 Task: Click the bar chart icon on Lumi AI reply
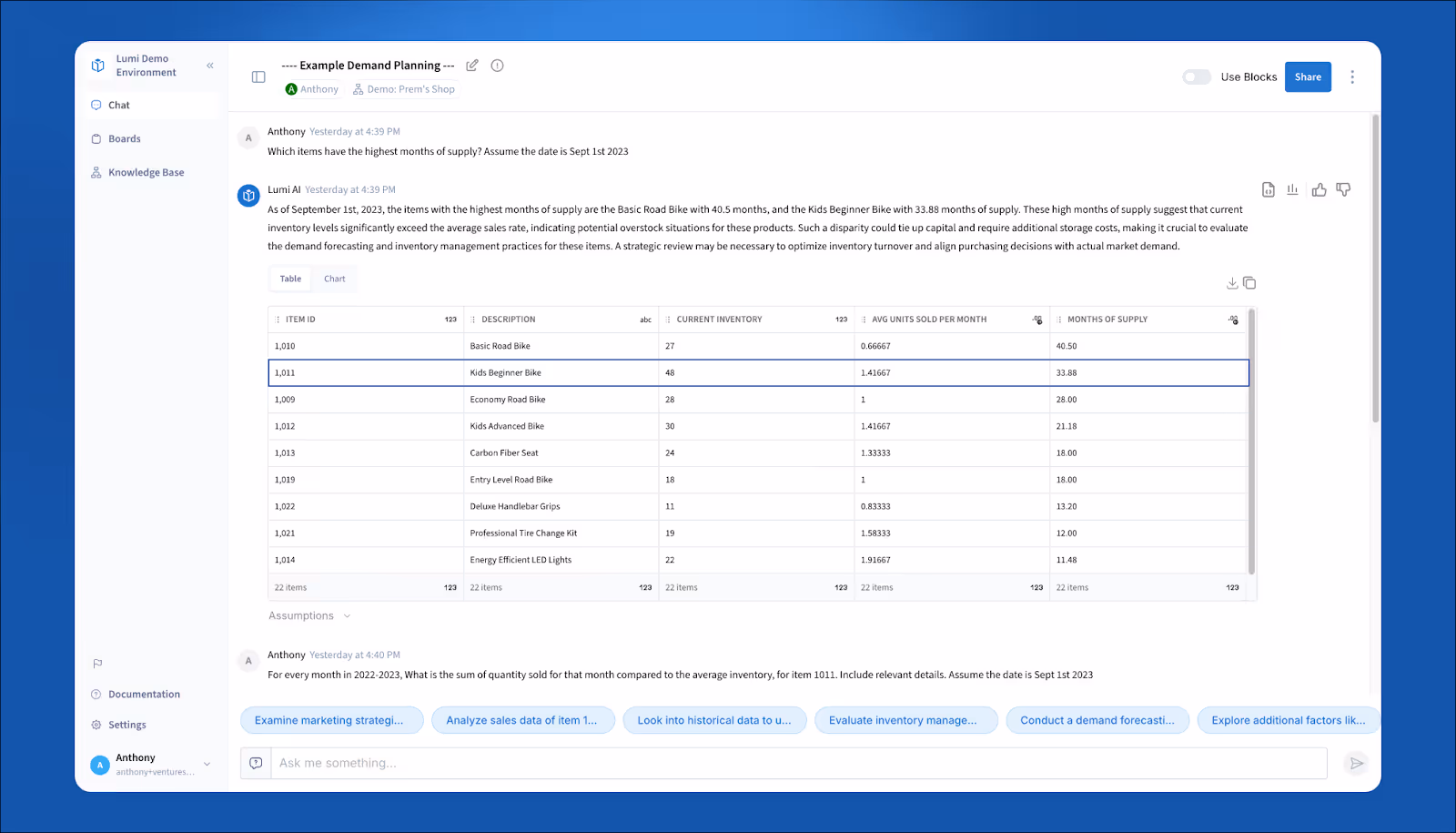tap(1292, 189)
